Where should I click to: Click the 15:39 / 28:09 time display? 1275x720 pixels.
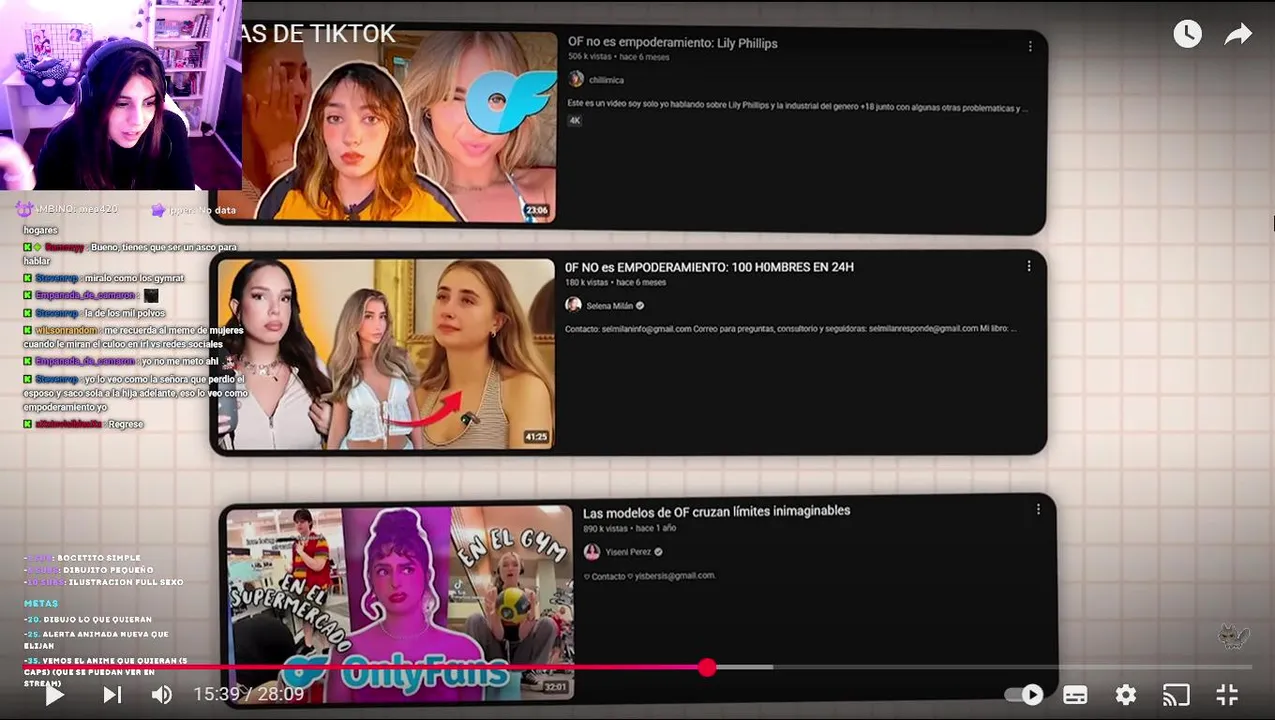248,694
